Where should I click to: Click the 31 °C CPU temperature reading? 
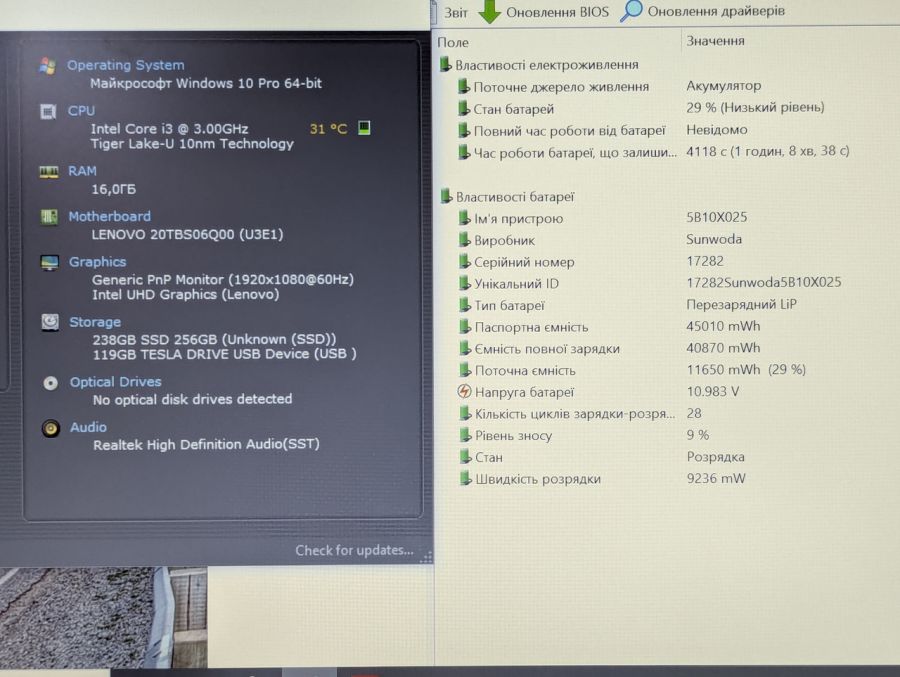328,129
